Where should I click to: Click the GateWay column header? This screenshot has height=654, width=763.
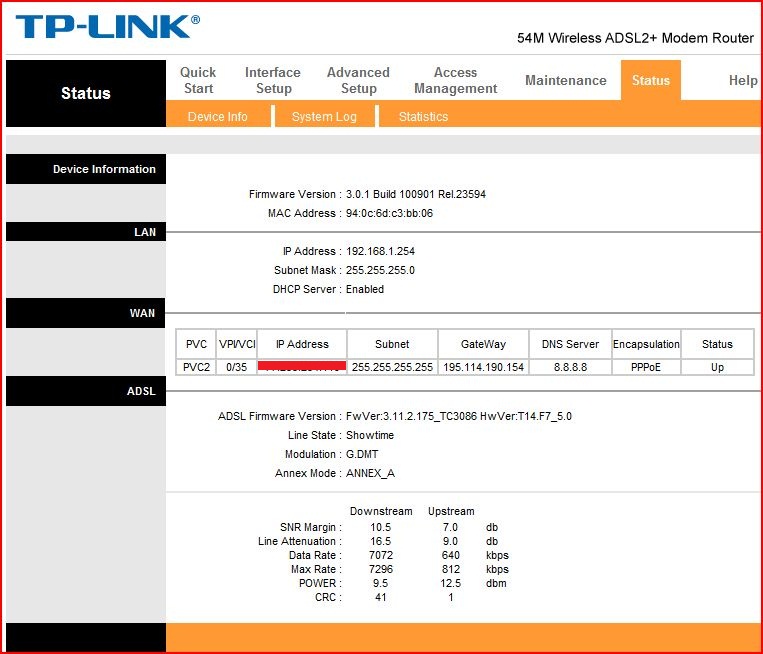pos(483,344)
